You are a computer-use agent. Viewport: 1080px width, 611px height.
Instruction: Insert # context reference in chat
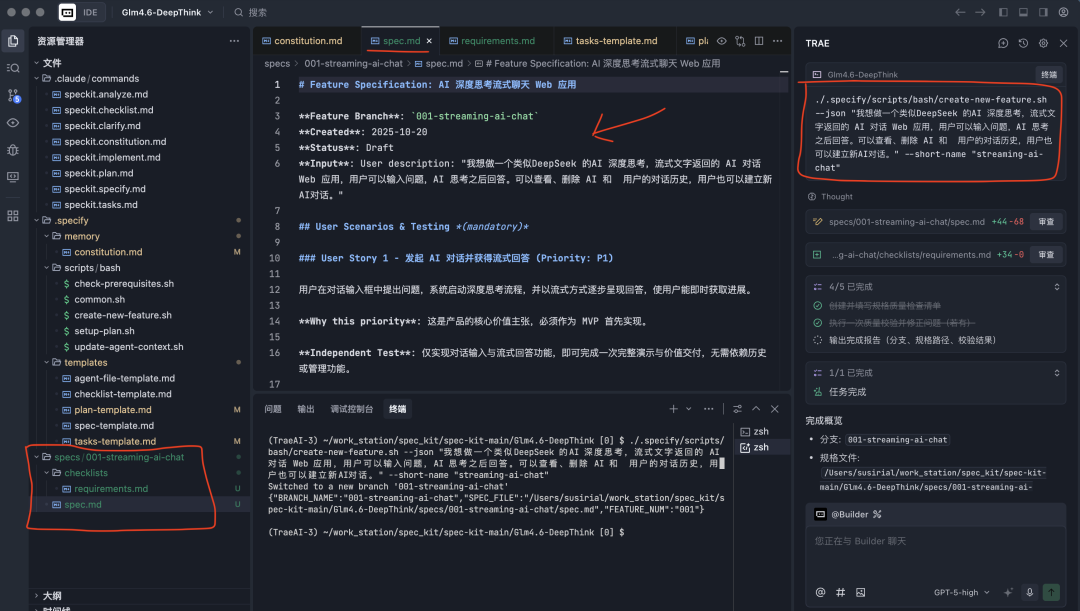tap(840, 592)
